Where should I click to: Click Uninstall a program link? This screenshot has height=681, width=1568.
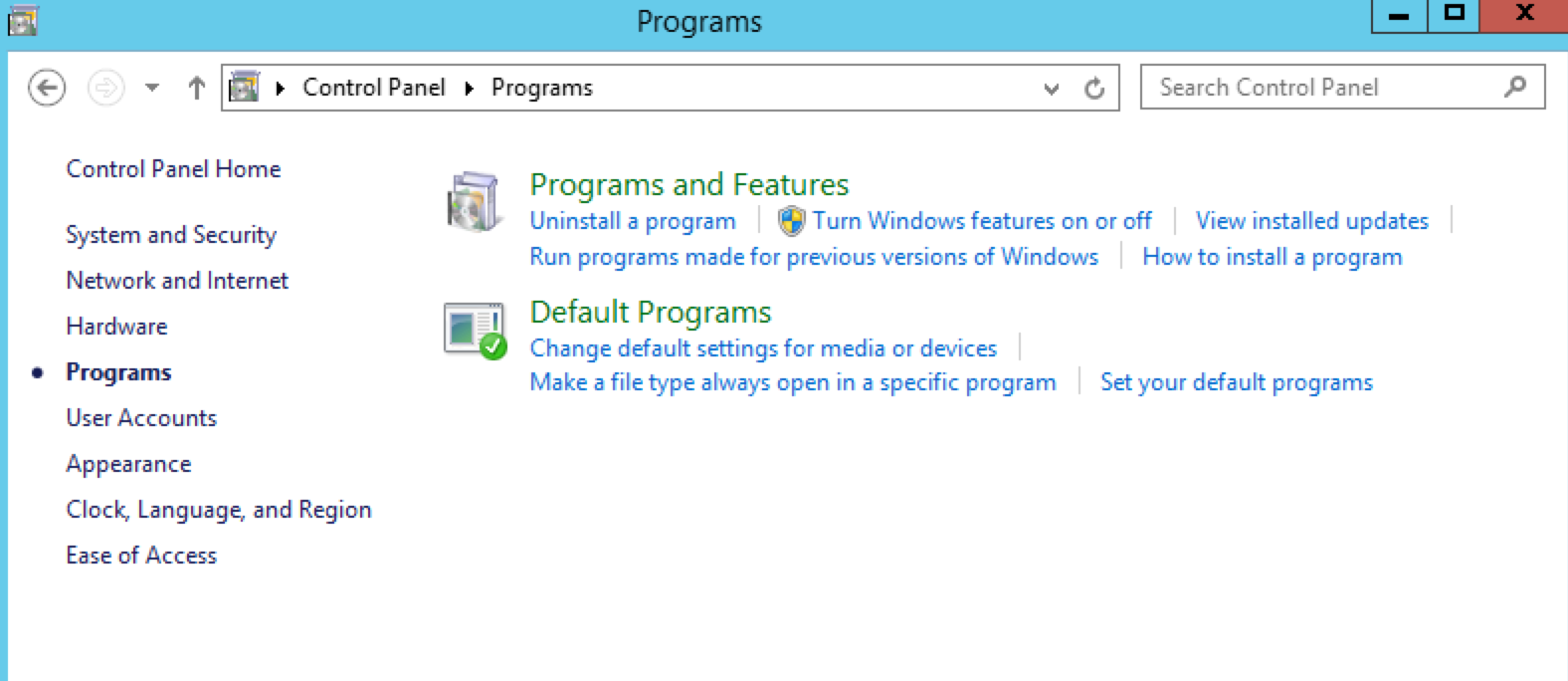click(x=633, y=221)
